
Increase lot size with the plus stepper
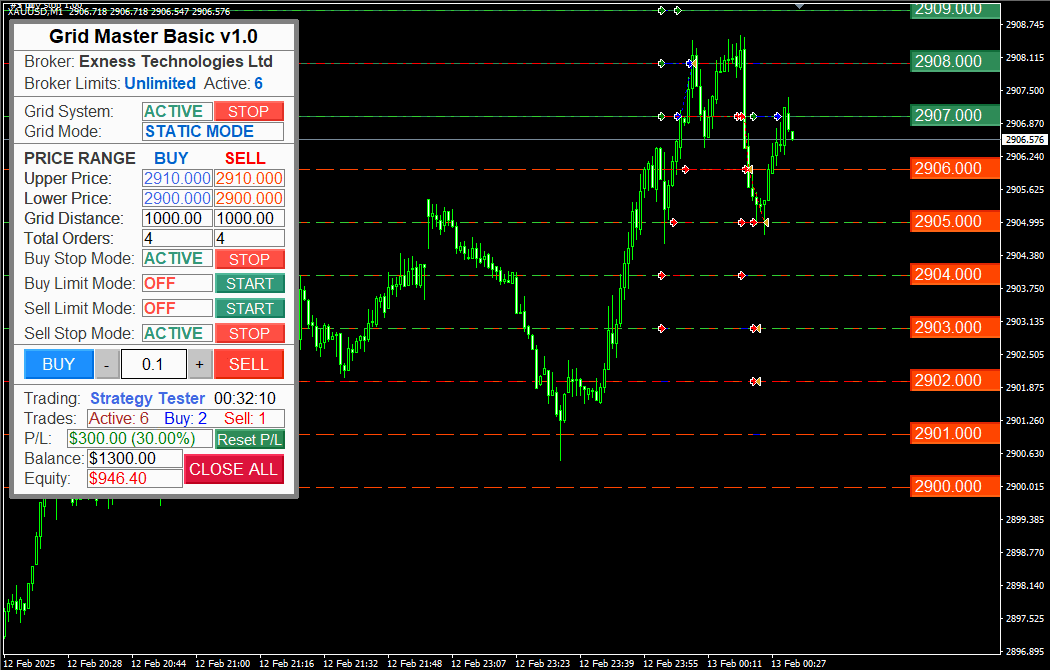pyautogui.click(x=199, y=364)
